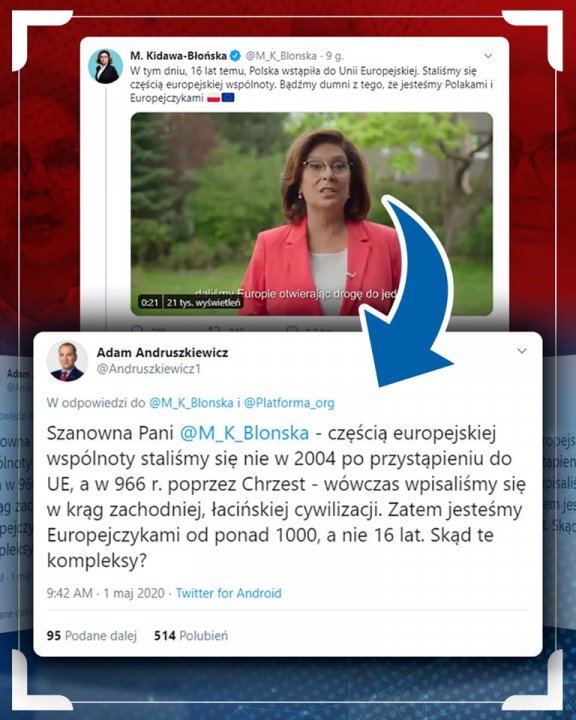The width and height of the screenshot is (576, 720).
Task: Open Adam Andruszkiewicz's profile avatar
Action: [x=67, y=361]
